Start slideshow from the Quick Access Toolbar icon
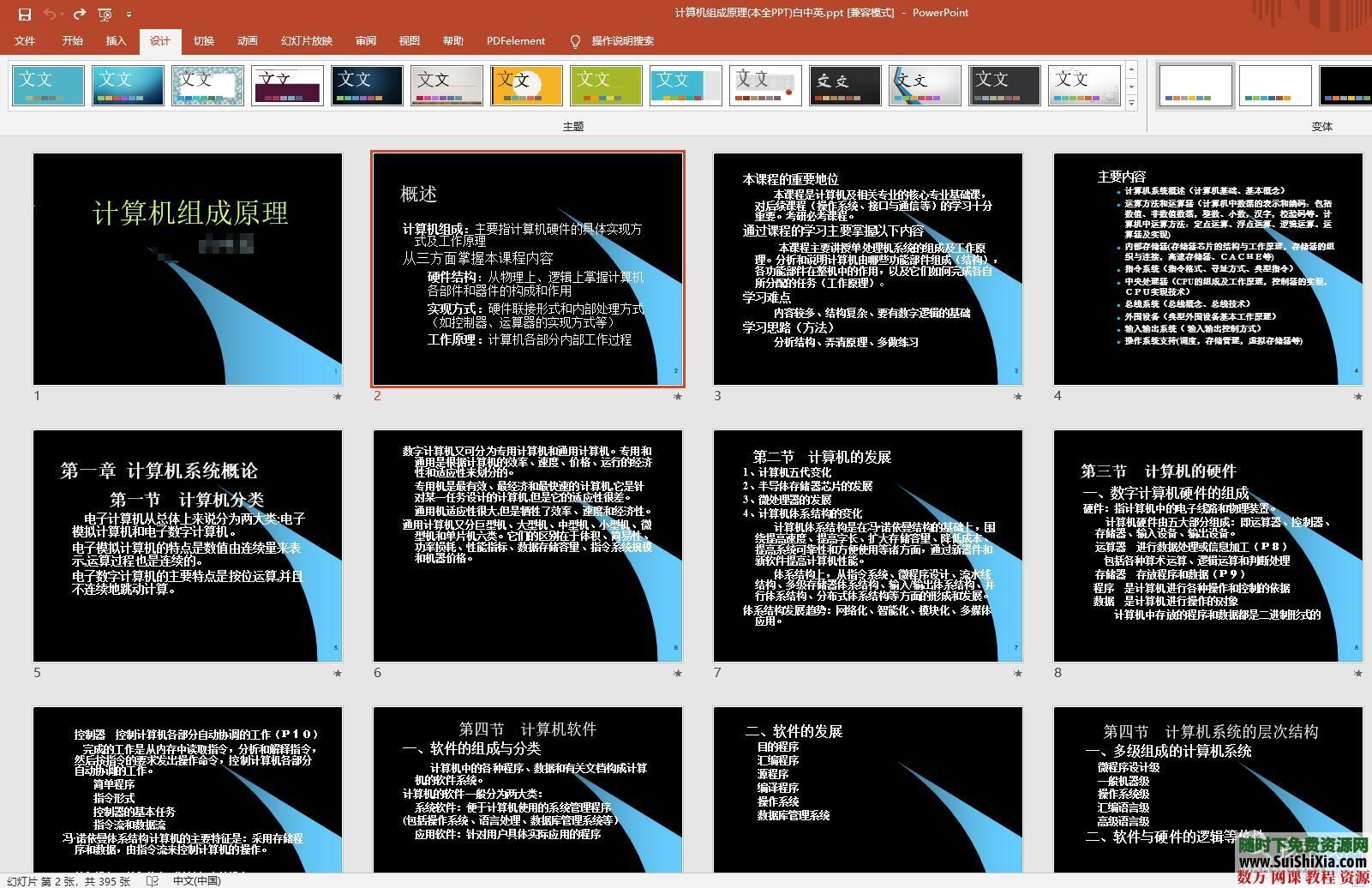1372x888 pixels. [x=105, y=15]
